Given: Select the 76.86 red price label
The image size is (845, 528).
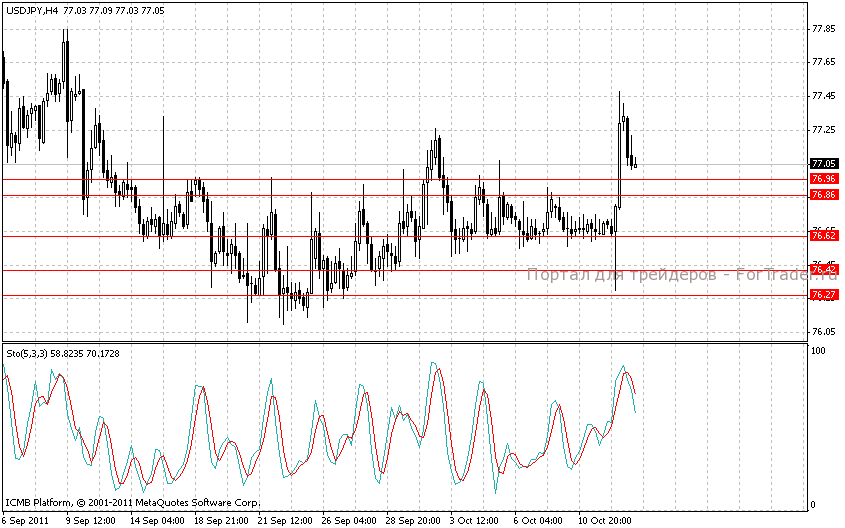Looking at the screenshot, I should click(x=823, y=195).
